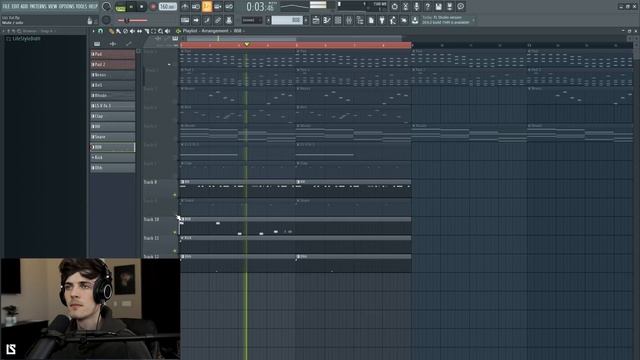The image size is (640, 360).
Task: Select the Clap pattern in picker
Action: pyautogui.click(x=113, y=116)
